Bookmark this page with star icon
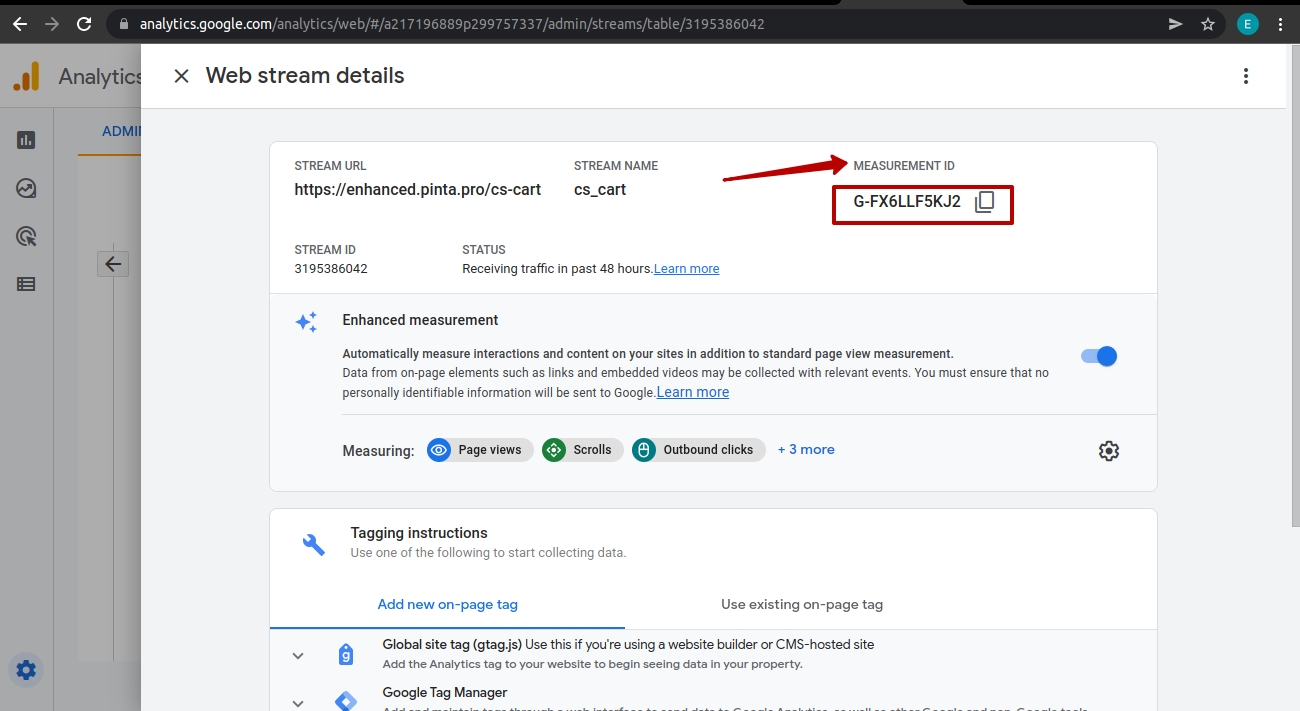Screen dimensions: 1300x711 tap(1208, 24)
